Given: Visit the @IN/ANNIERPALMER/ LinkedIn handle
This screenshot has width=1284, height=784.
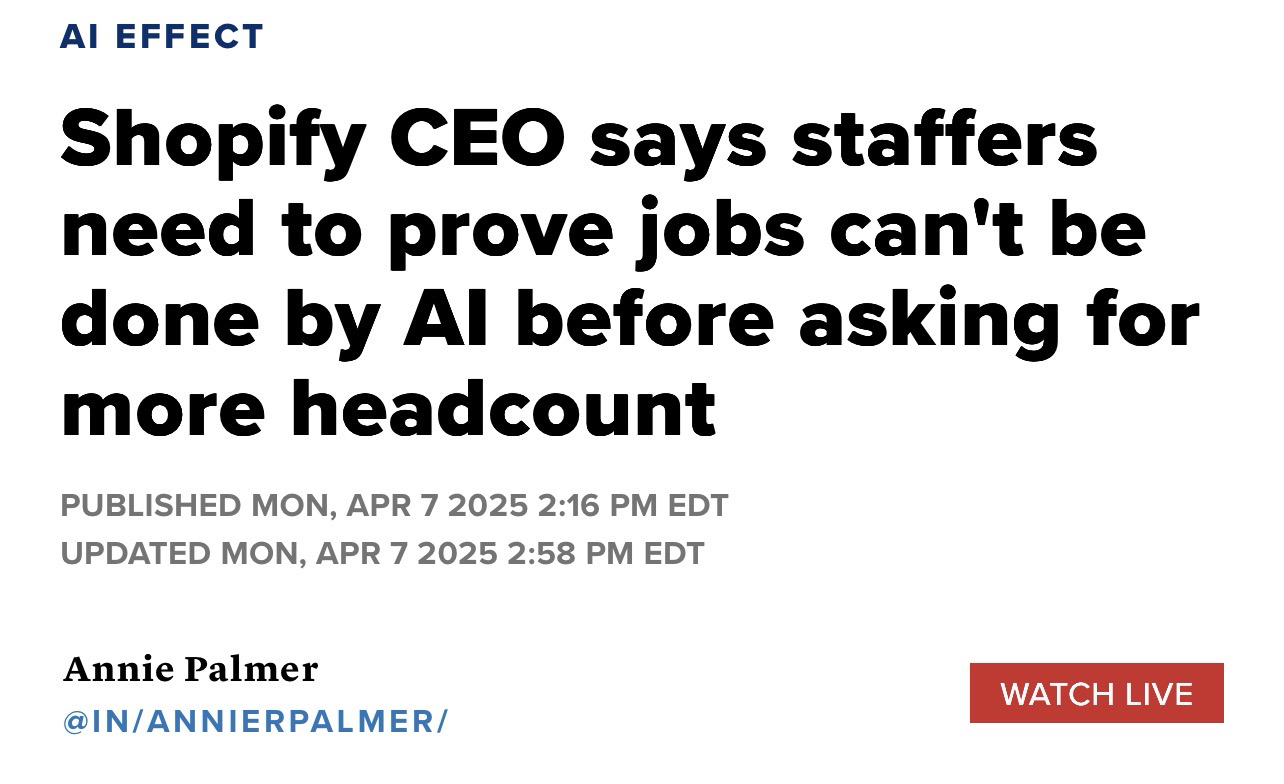Looking at the screenshot, I should tap(255, 720).
